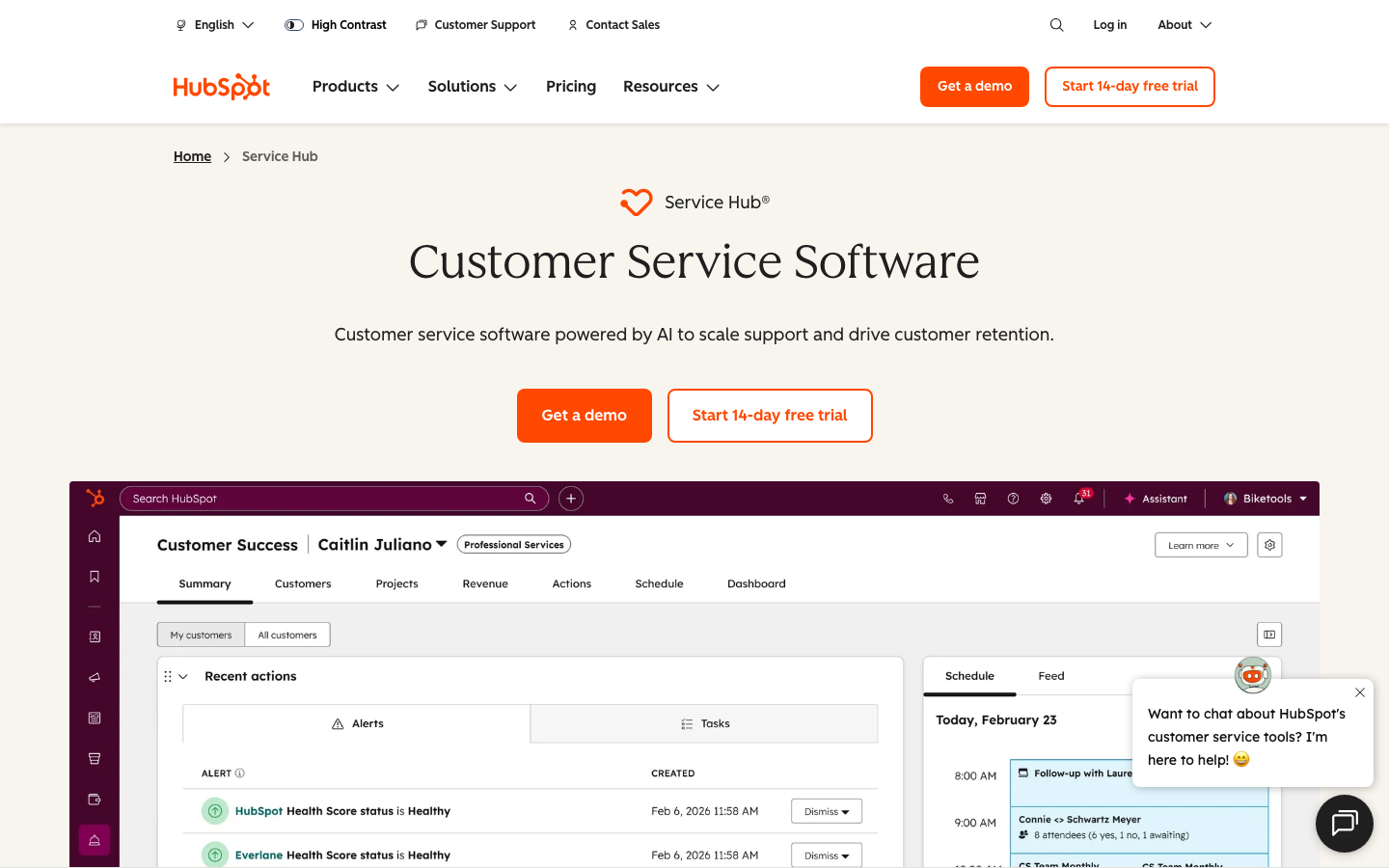Click the drag handle beside Recent actions
The height and width of the screenshot is (868, 1389).
[x=168, y=677]
